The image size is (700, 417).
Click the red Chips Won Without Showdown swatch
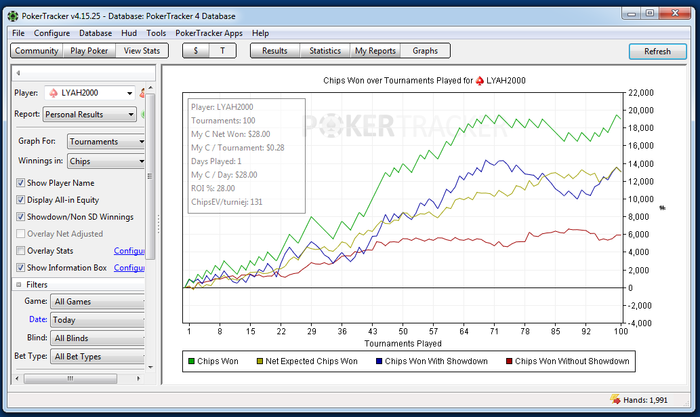pyautogui.click(x=509, y=361)
